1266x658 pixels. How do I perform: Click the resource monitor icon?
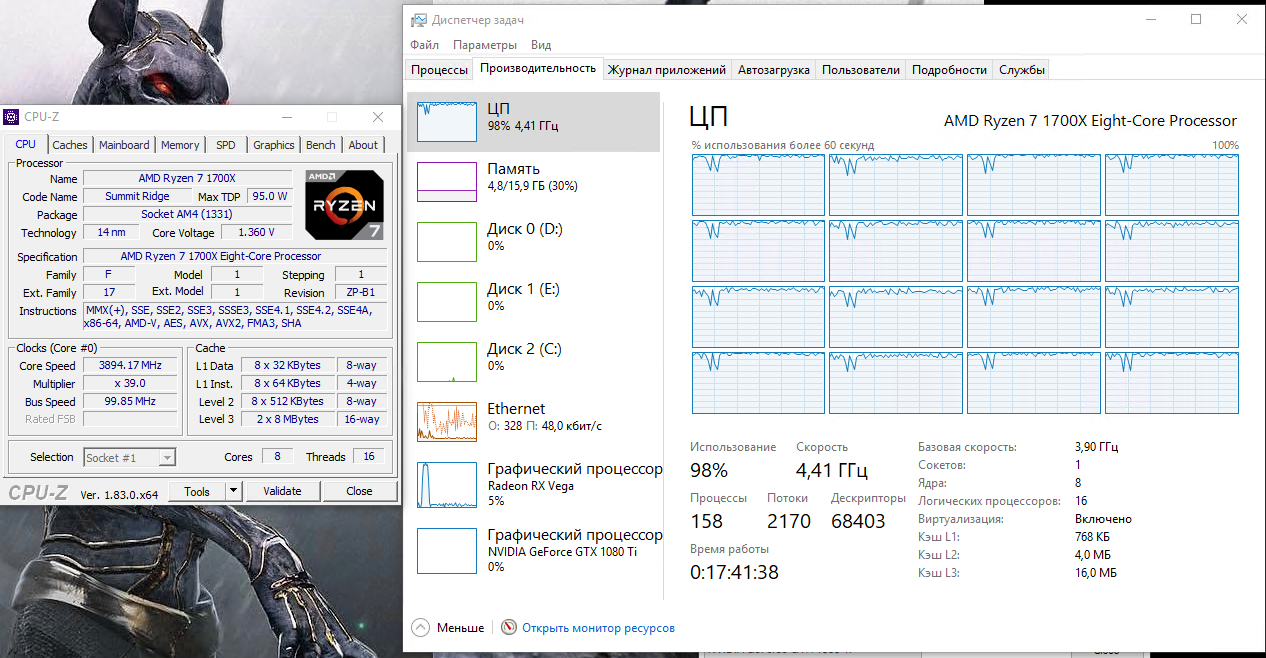point(509,628)
